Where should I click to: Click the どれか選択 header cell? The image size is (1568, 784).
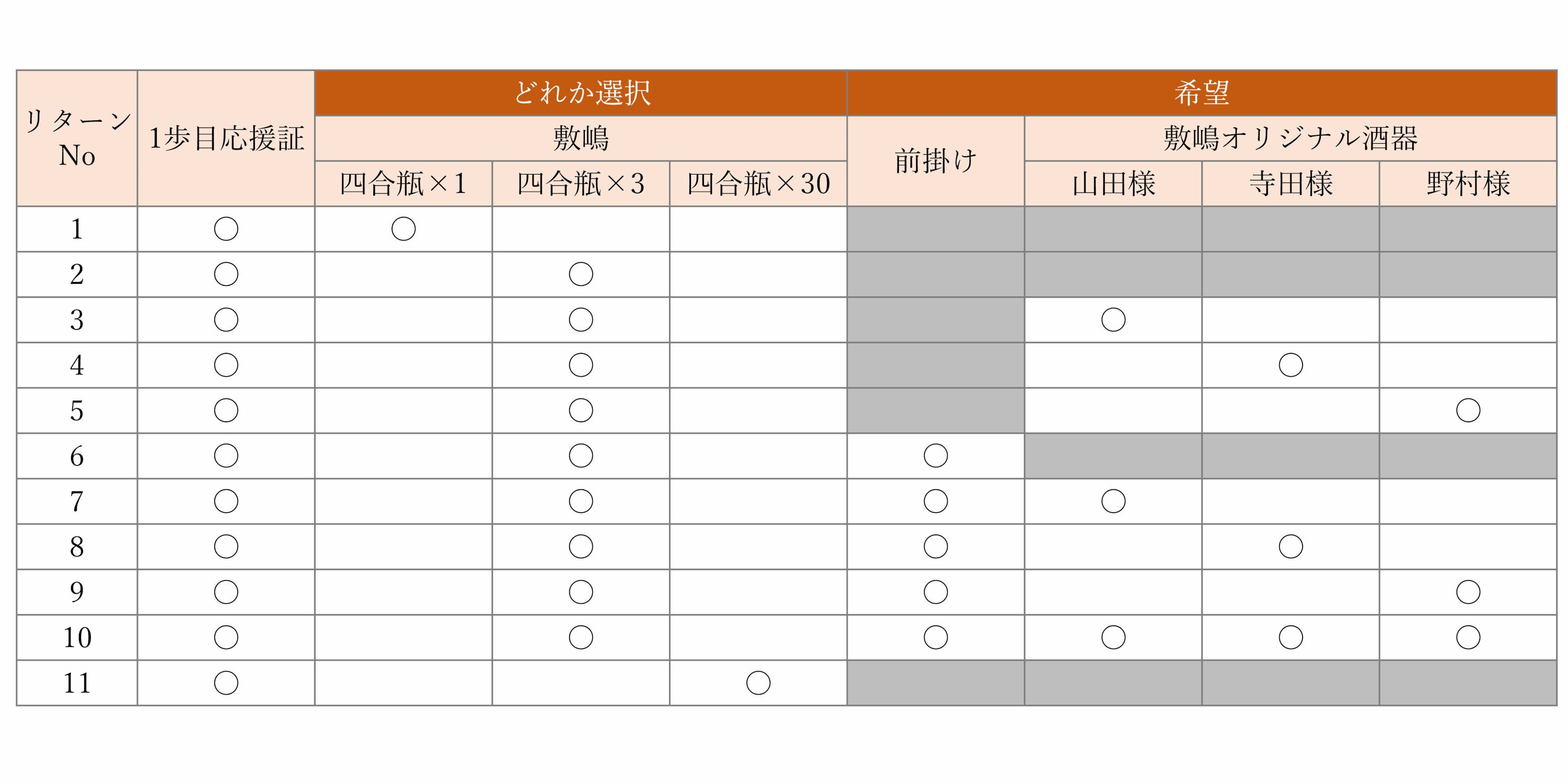pos(581,93)
